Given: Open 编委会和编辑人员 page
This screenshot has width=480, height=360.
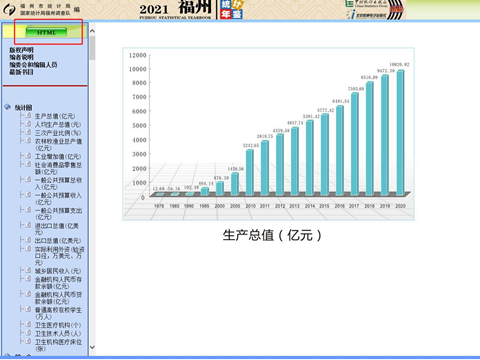Looking at the screenshot, I should [33, 65].
